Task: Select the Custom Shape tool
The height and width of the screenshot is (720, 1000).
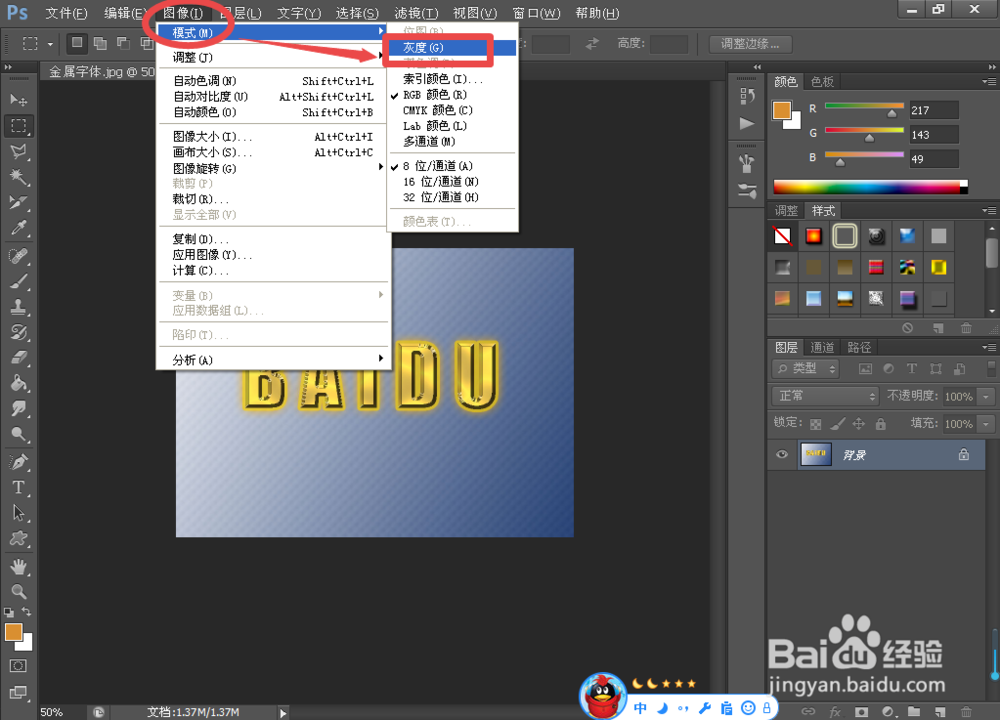Action: [18, 538]
